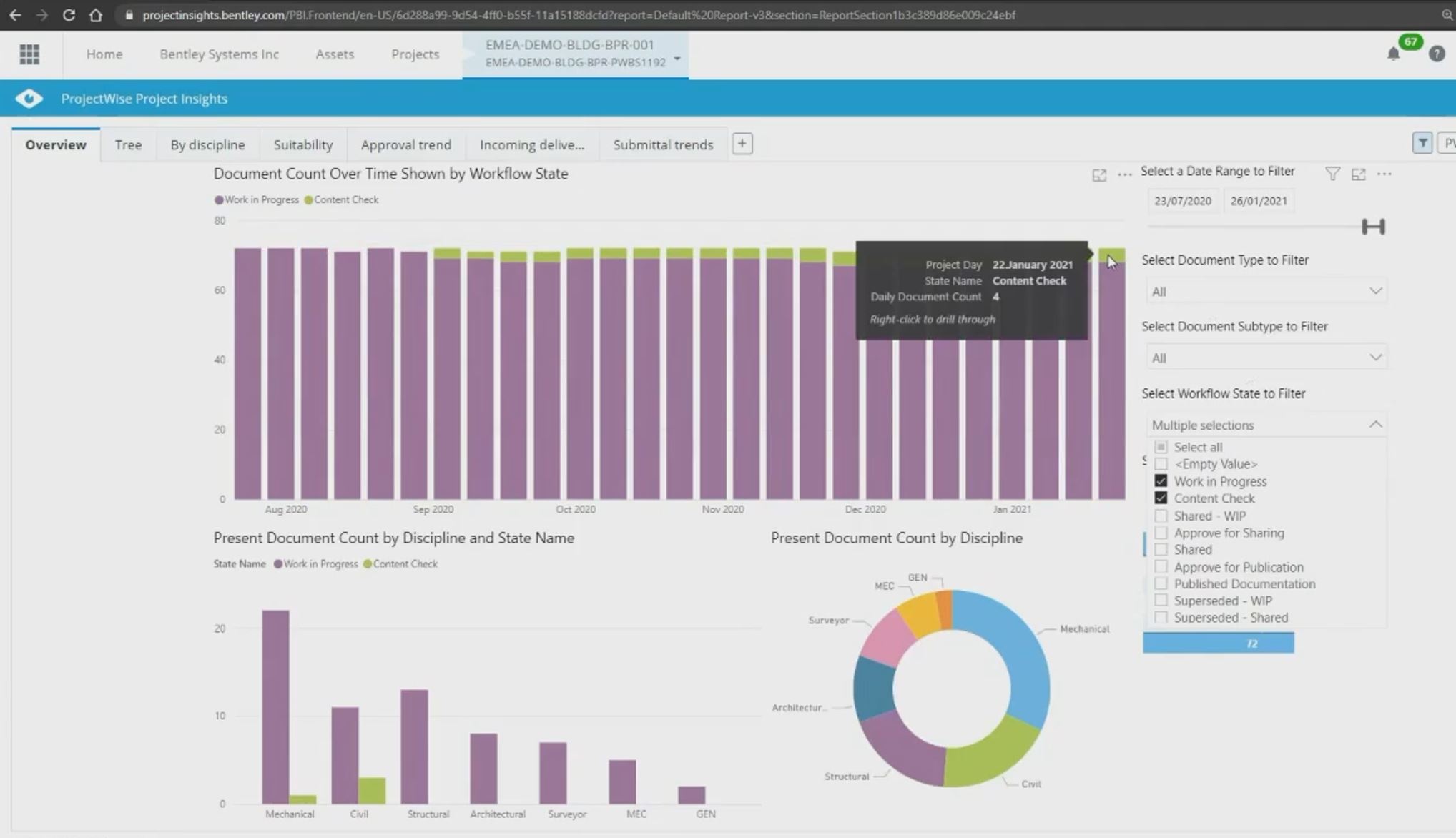Open more options ellipsis on workflow chart
1456x838 pixels.
(1124, 174)
